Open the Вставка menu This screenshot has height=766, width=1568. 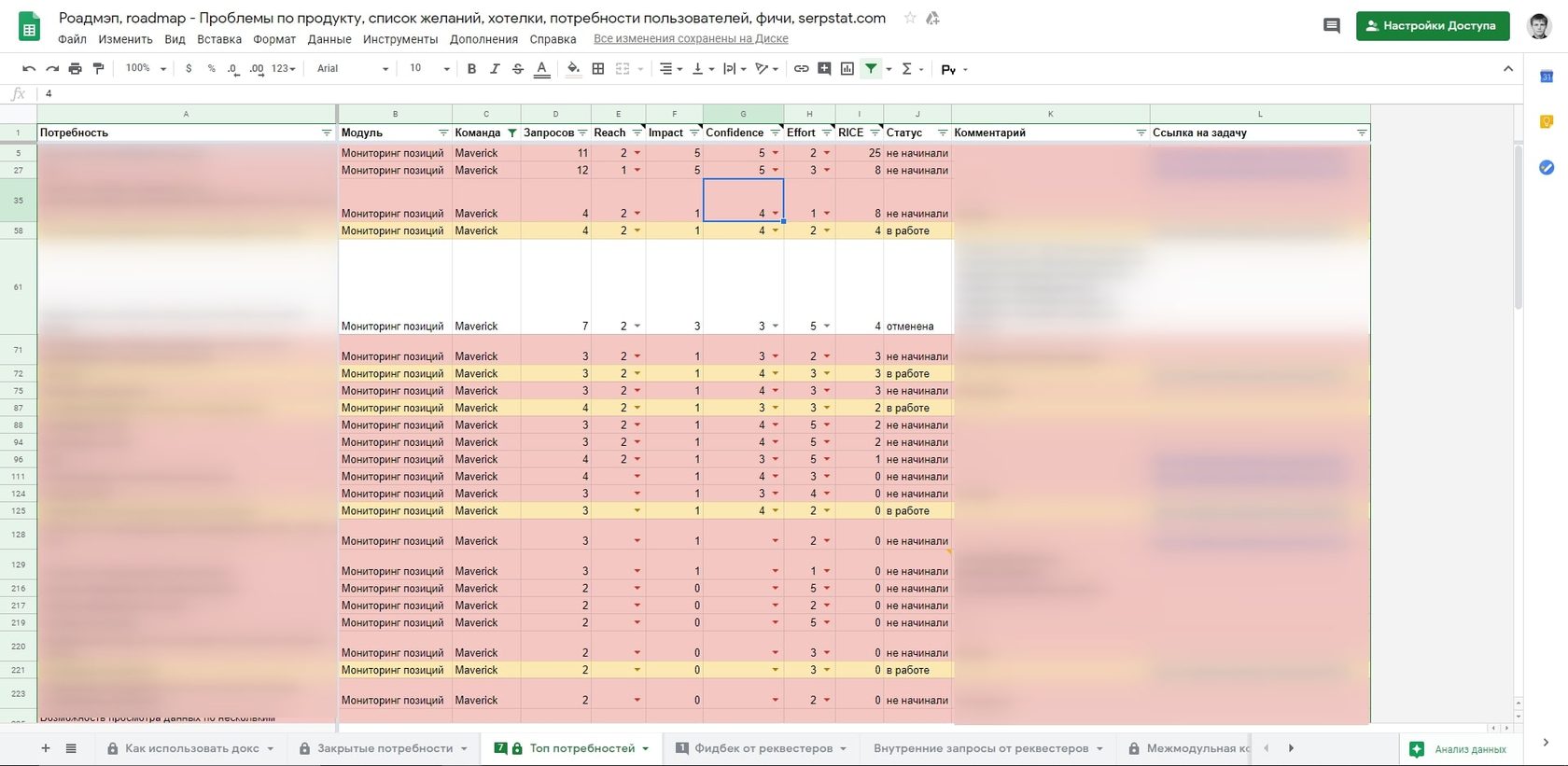(219, 39)
